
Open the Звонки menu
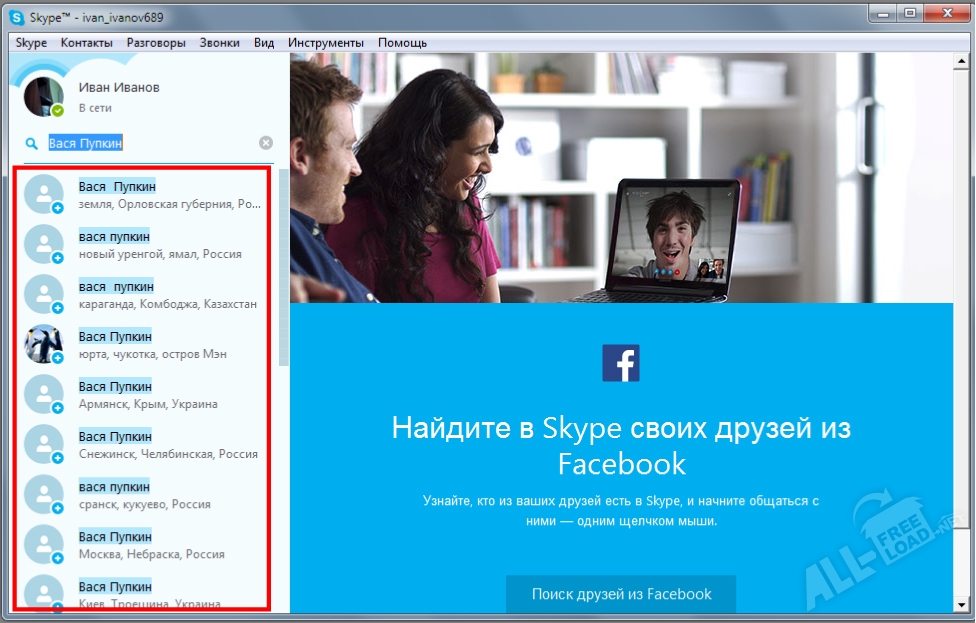pos(222,42)
